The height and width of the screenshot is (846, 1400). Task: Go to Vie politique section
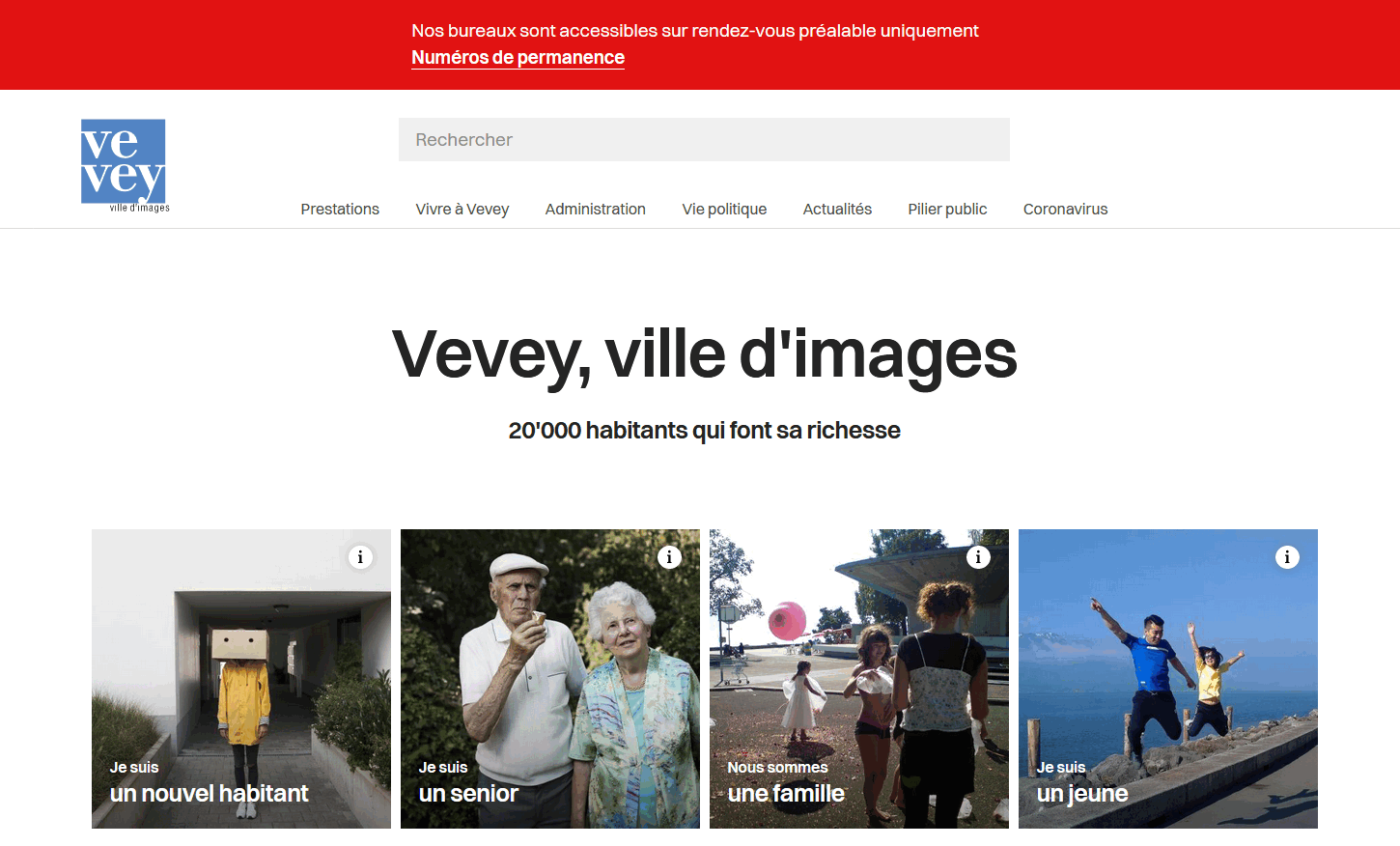[x=724, y=209]
